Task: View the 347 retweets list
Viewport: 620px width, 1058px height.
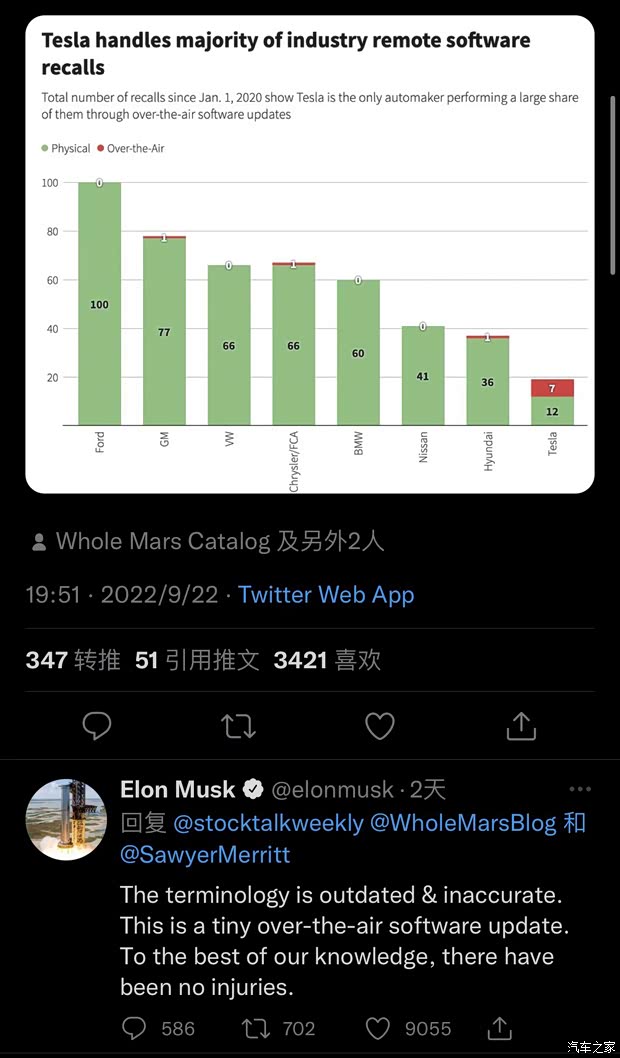Action: point(73,660)
